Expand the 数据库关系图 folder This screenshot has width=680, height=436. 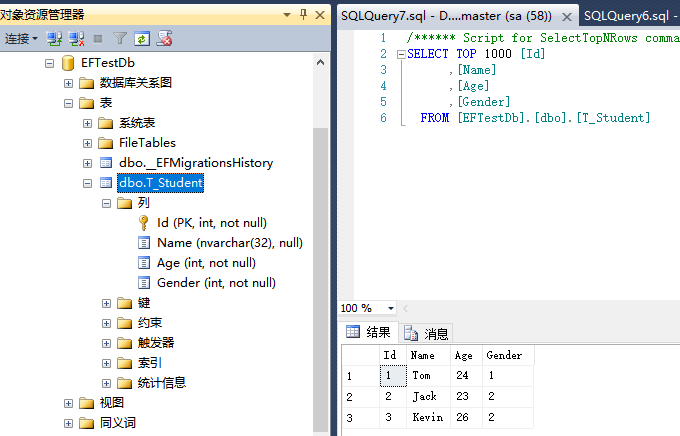69,83
